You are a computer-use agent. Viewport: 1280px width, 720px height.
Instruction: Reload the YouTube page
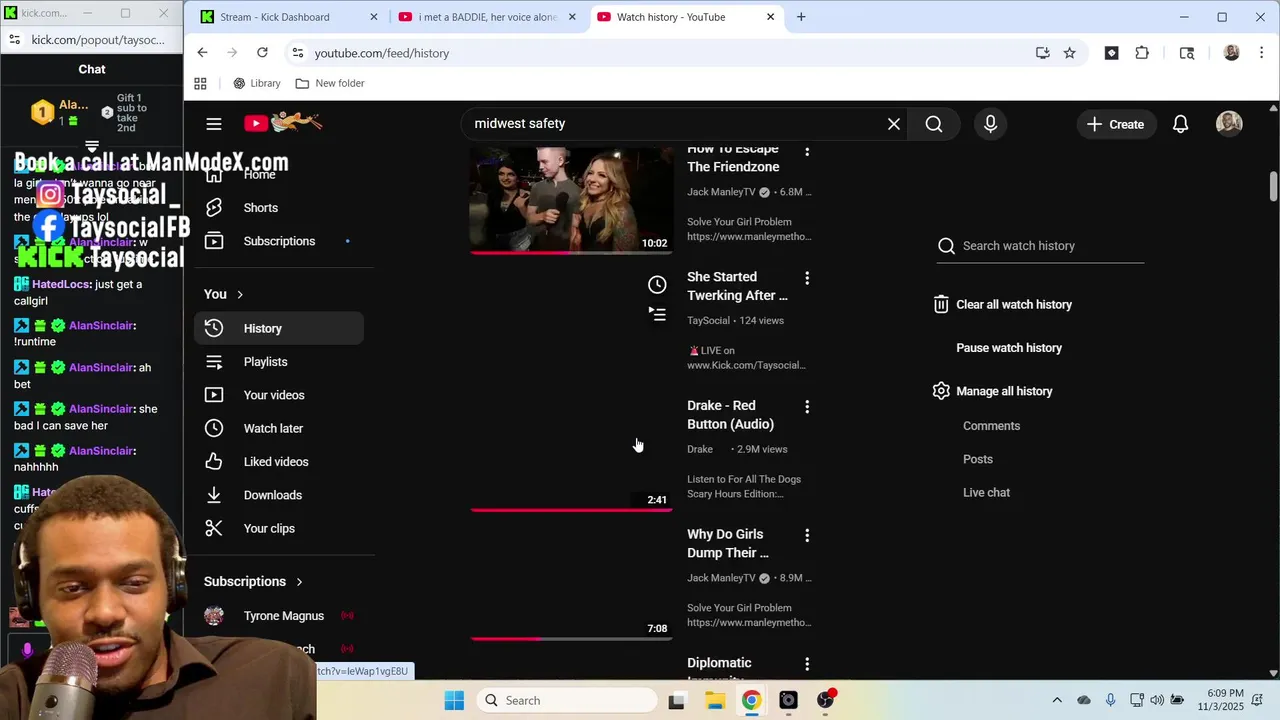click(262, 53)
